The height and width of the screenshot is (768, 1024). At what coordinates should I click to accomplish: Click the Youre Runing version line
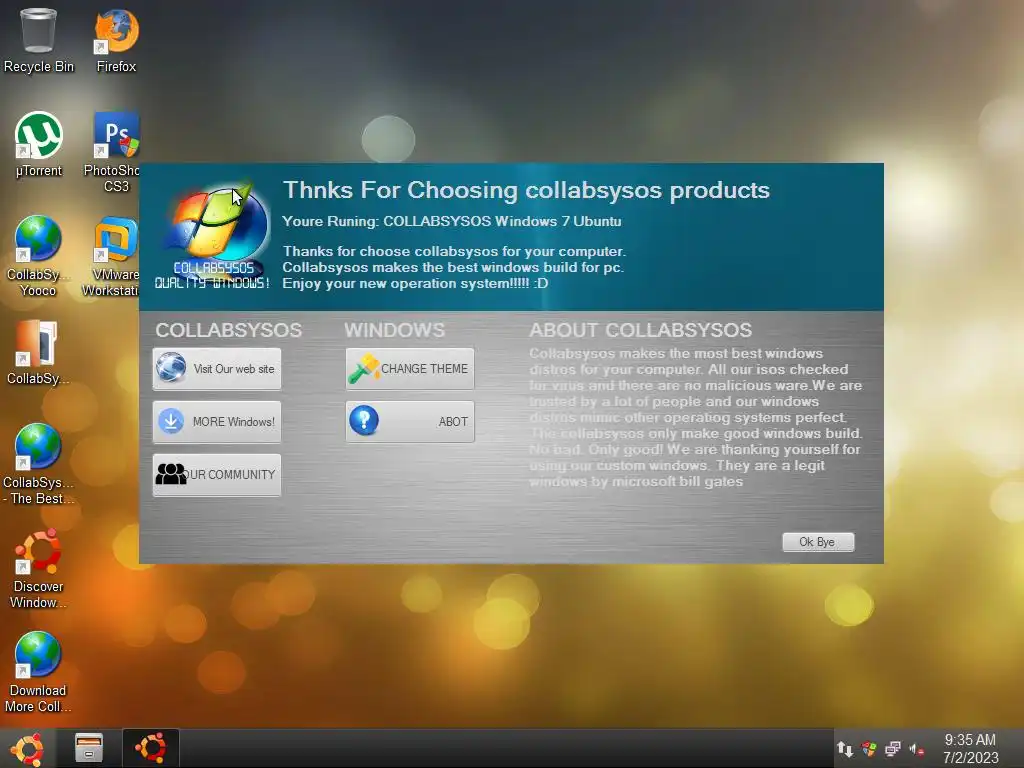coord(452,221)
